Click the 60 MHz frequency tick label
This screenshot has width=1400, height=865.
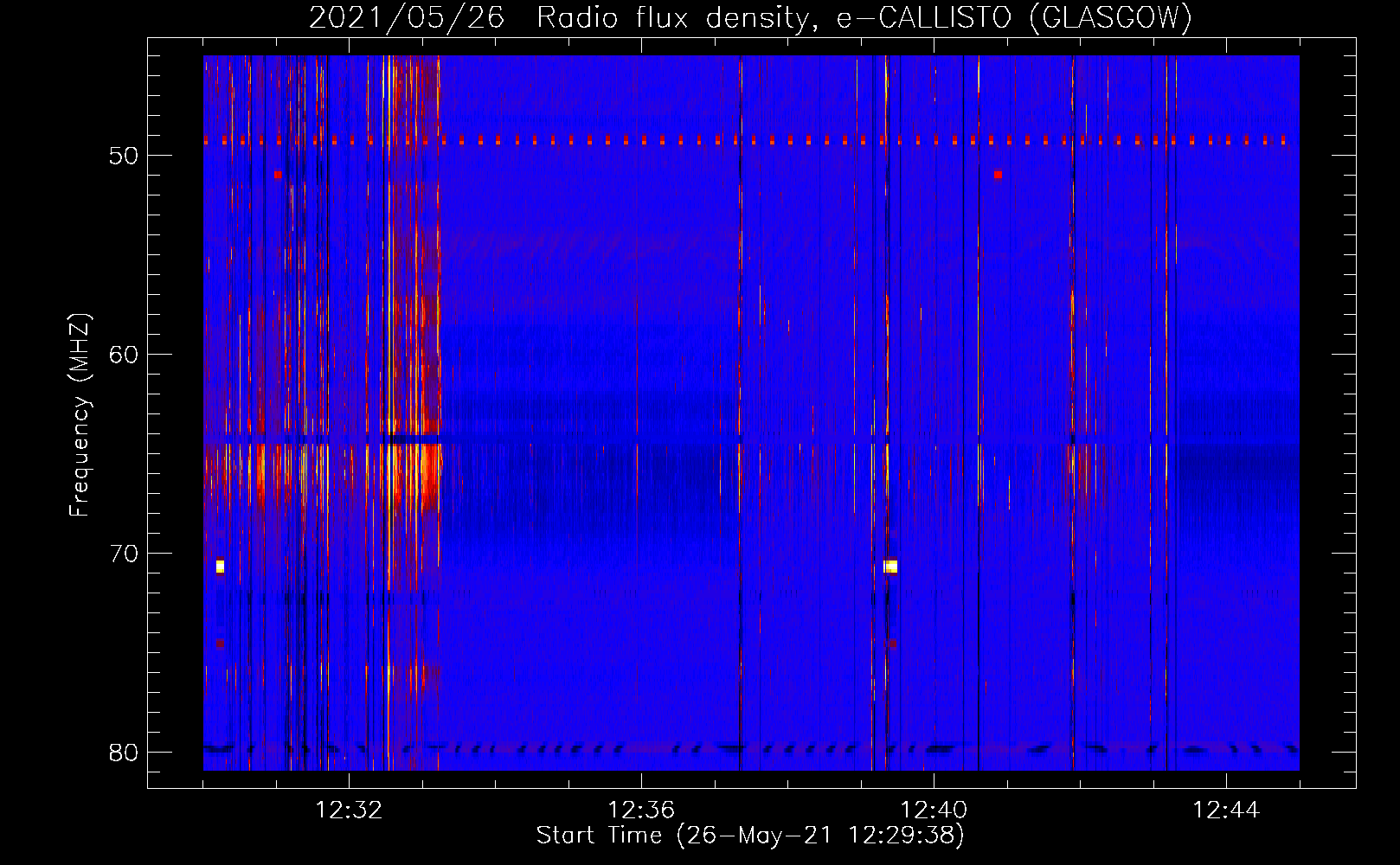click(x=124, y=355)
